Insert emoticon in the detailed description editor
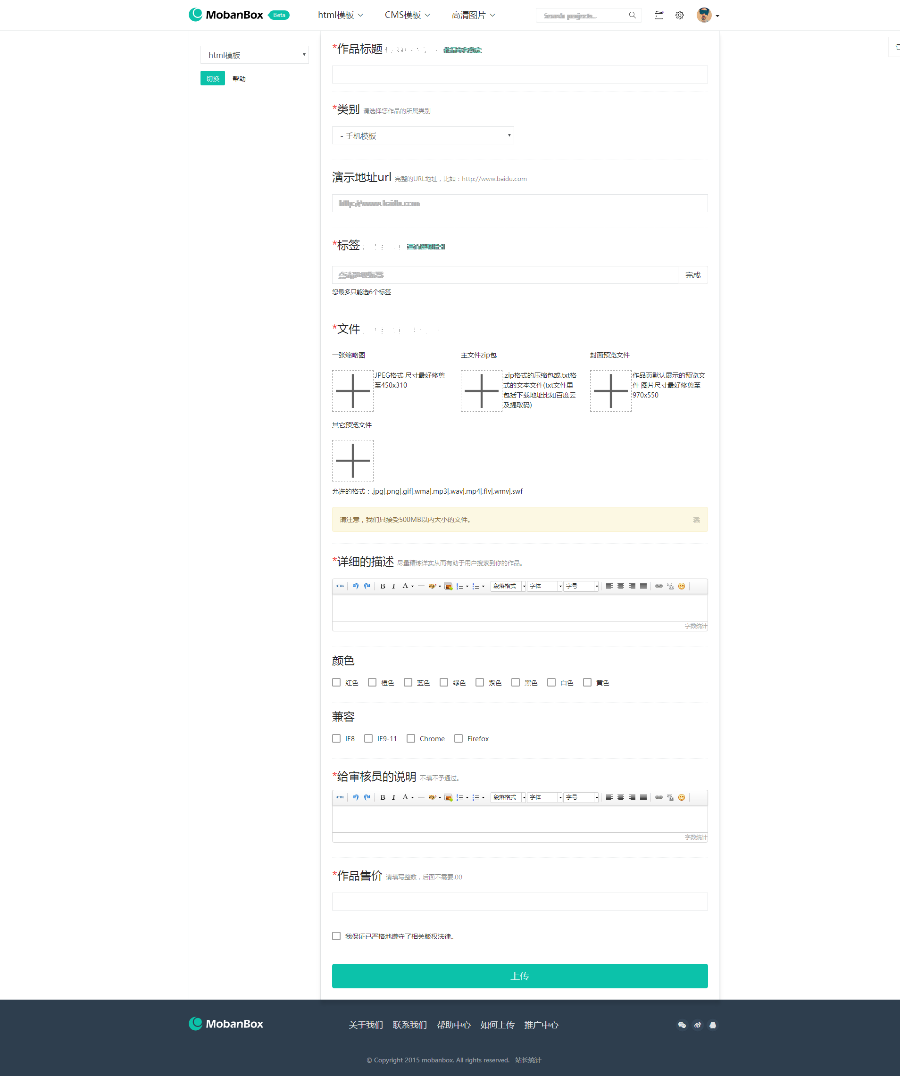The width and height of the screenshot is (900, 1076). tap(681, 586)
